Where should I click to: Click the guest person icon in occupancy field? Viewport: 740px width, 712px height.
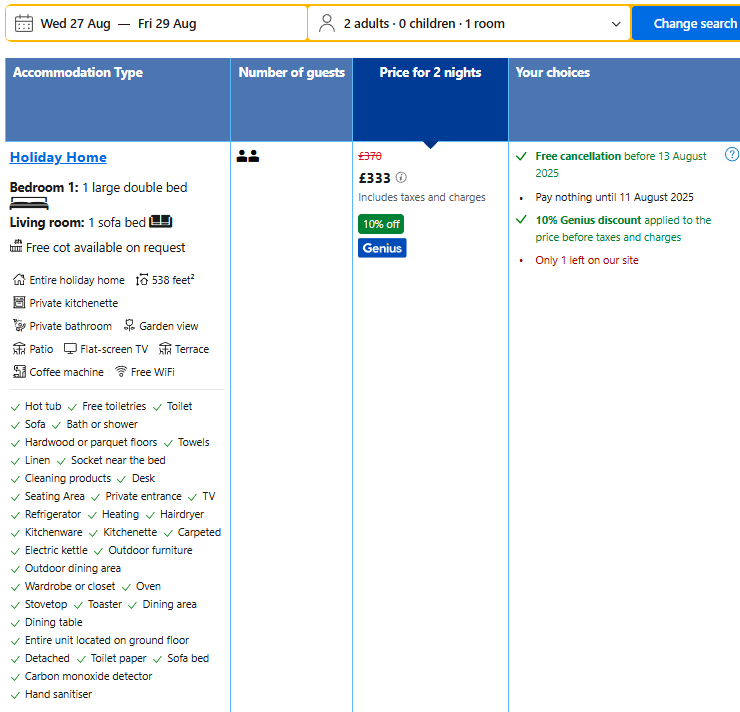[x=327, y=23]
